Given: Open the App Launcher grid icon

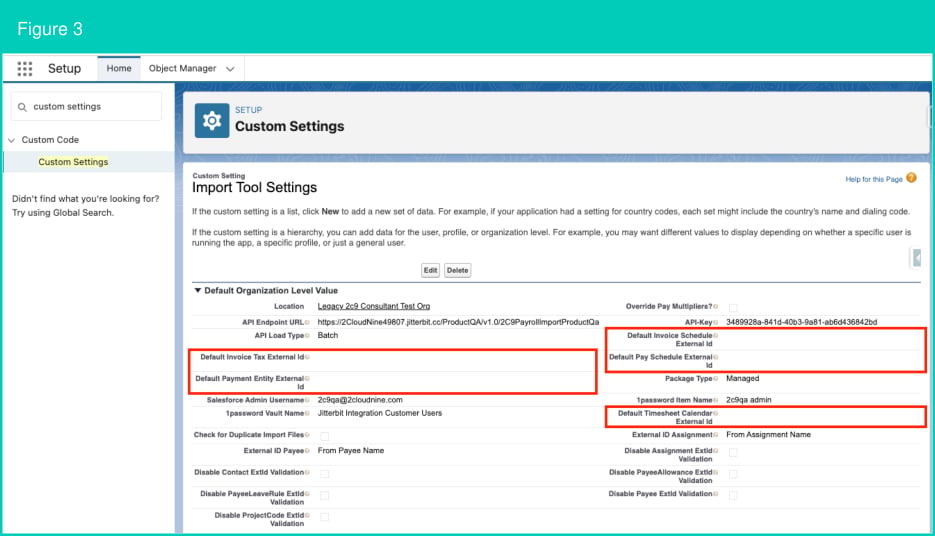Looking at the screenshot, I should point(24,69).
